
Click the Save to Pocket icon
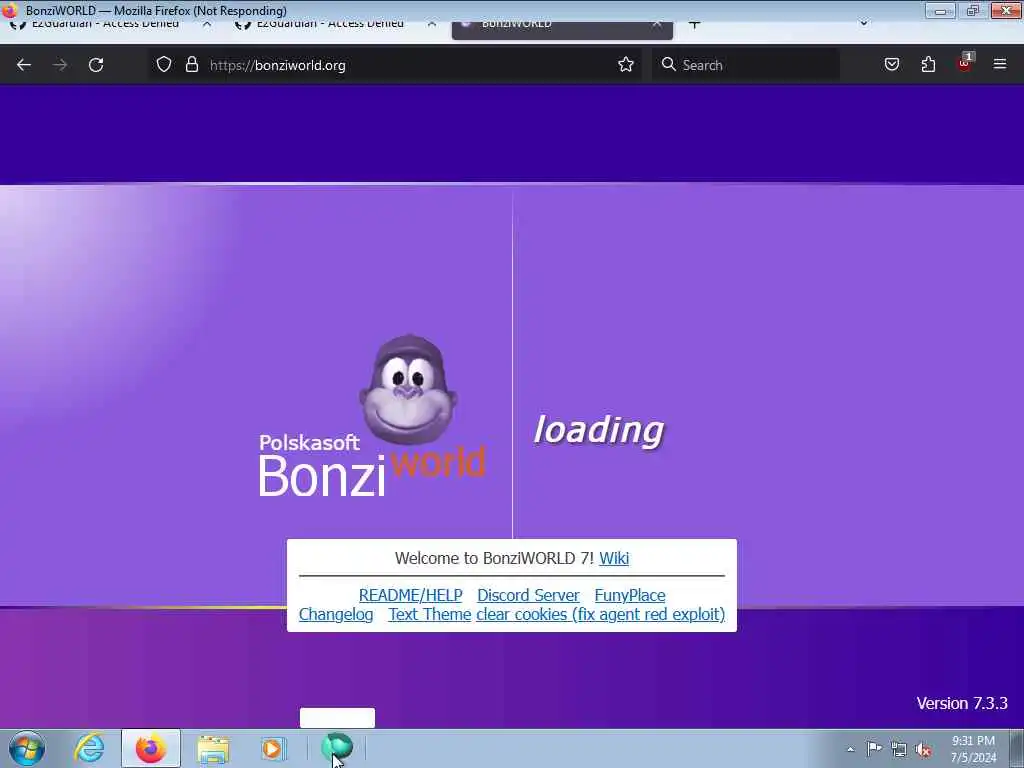click(891, 64)
